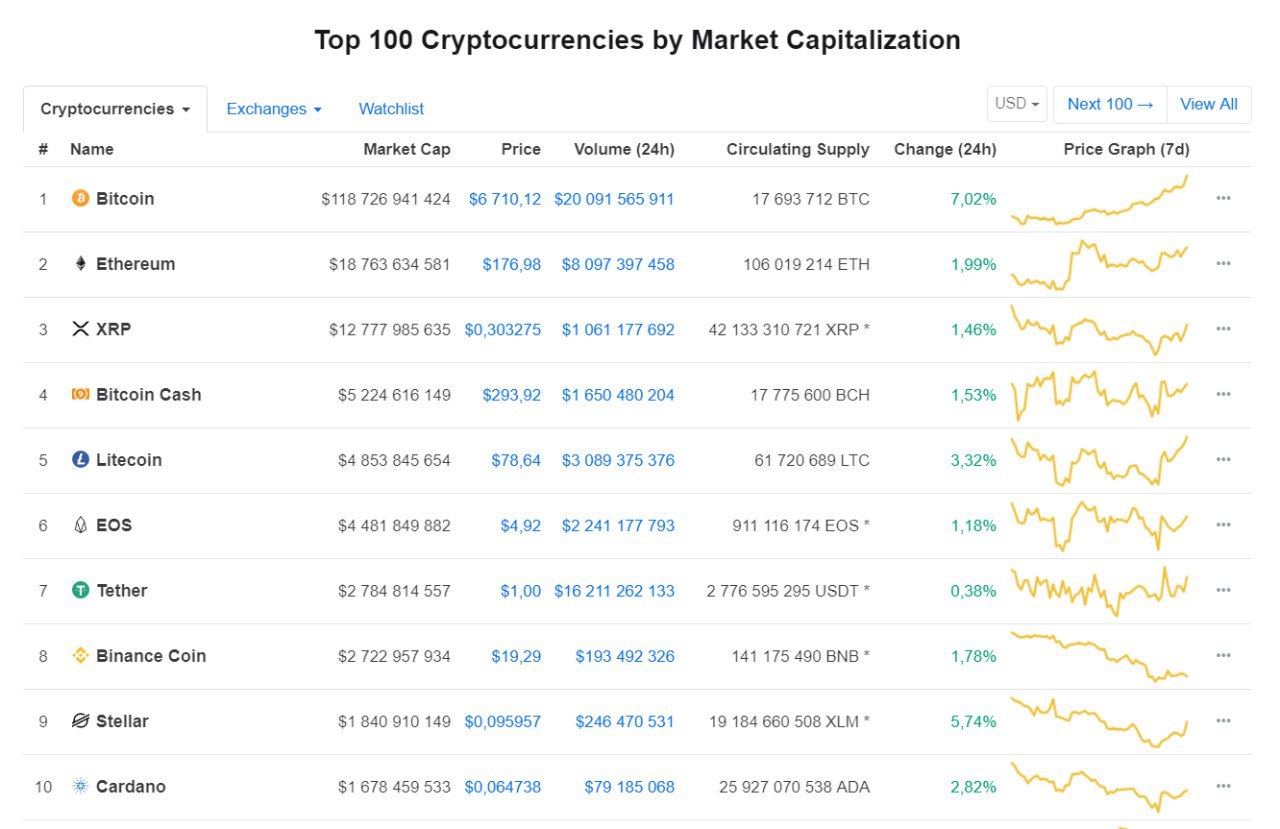This screenshot has width=1280, height=829.
Task: Click the Bitcoin coin logo icon
Action: (81, 199)
